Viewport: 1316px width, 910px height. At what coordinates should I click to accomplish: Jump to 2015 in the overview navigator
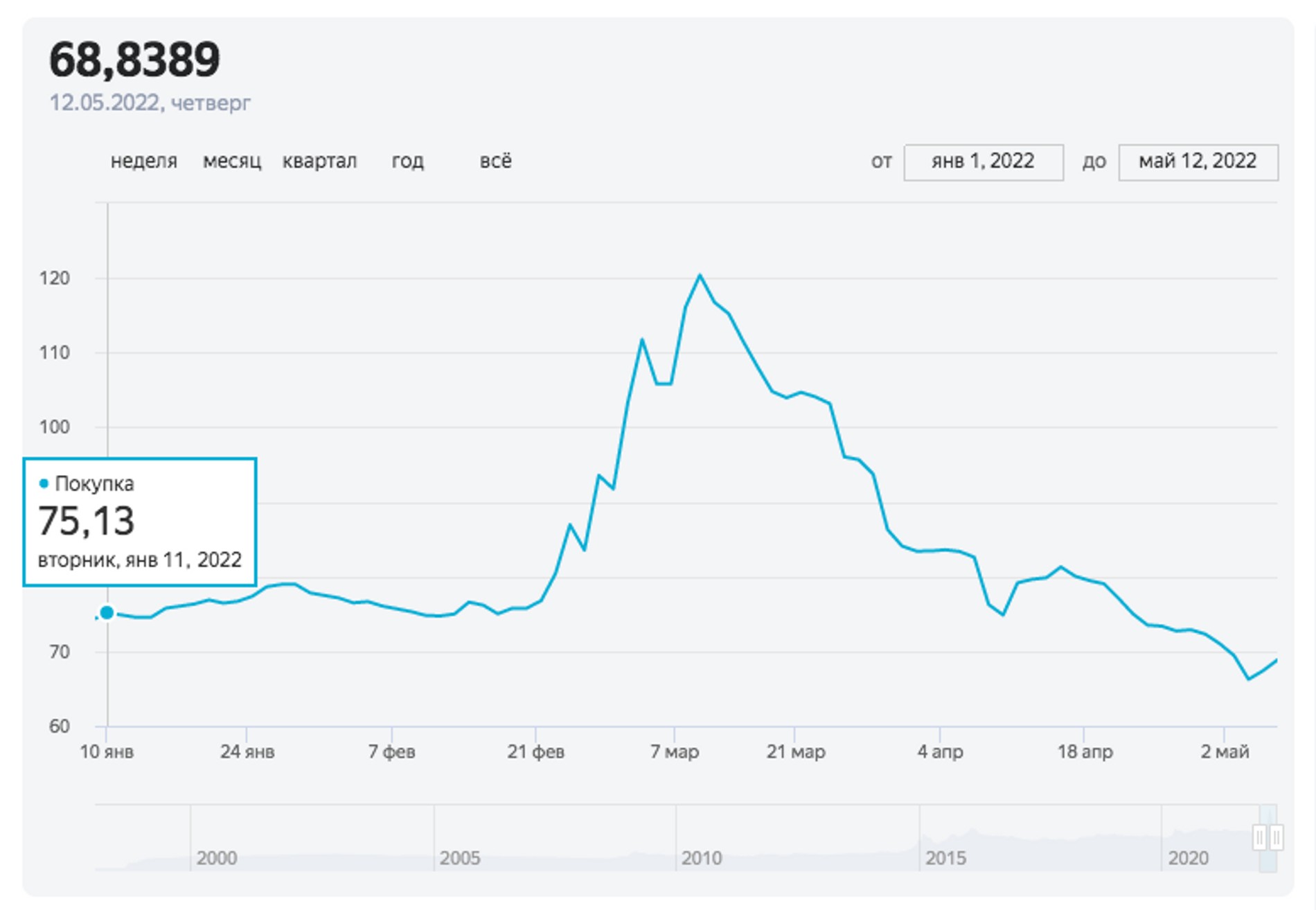tap(945, 857)
